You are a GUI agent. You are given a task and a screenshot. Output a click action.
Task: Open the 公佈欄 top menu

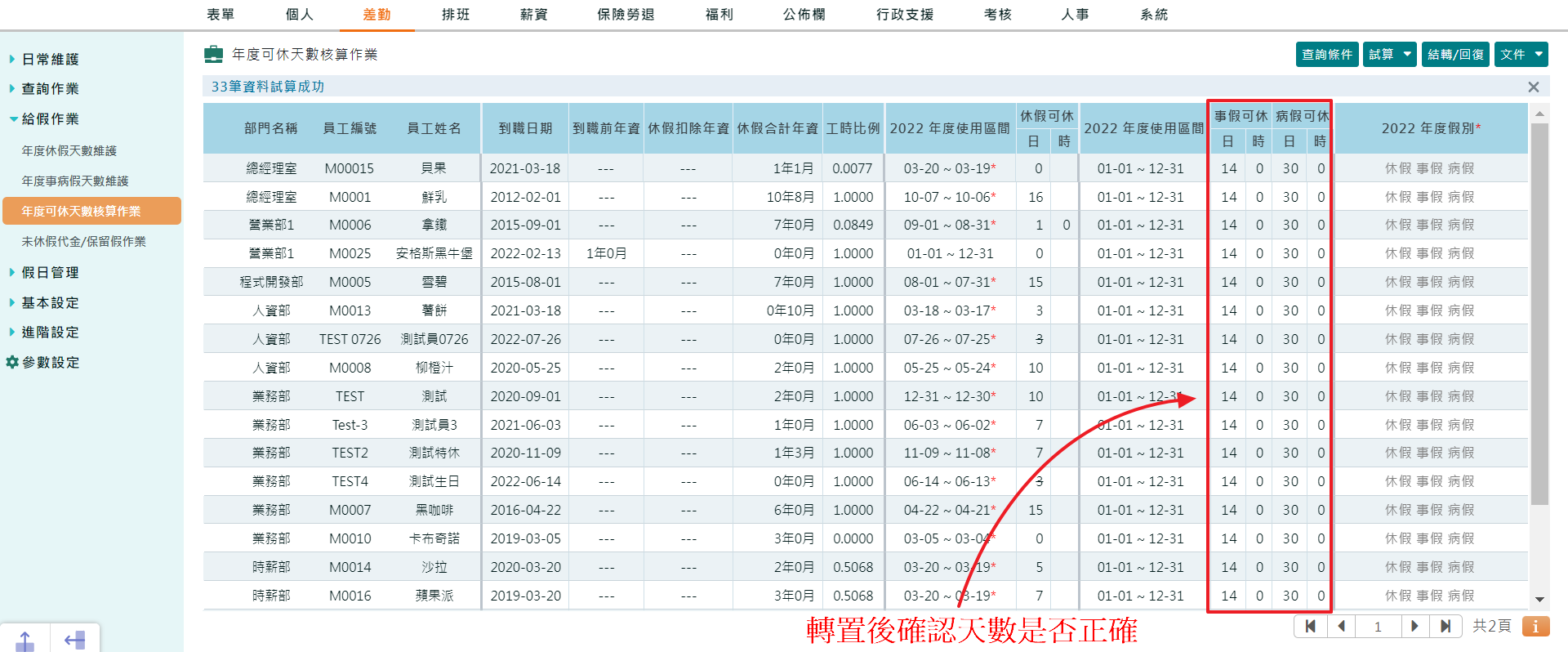click(x=804, y=15)
